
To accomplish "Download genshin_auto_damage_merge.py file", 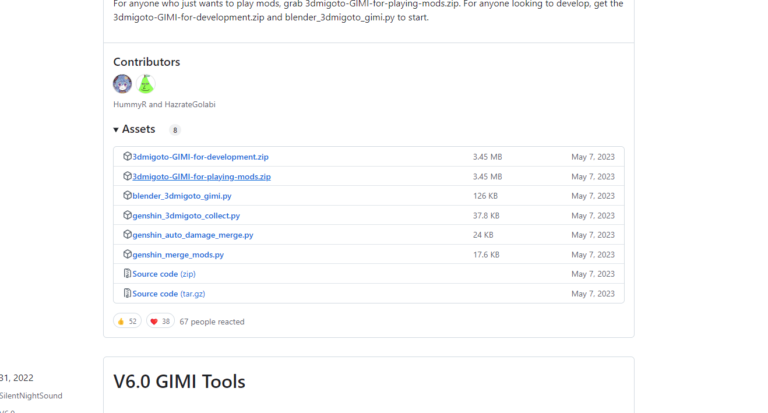I will click(192, 235).
